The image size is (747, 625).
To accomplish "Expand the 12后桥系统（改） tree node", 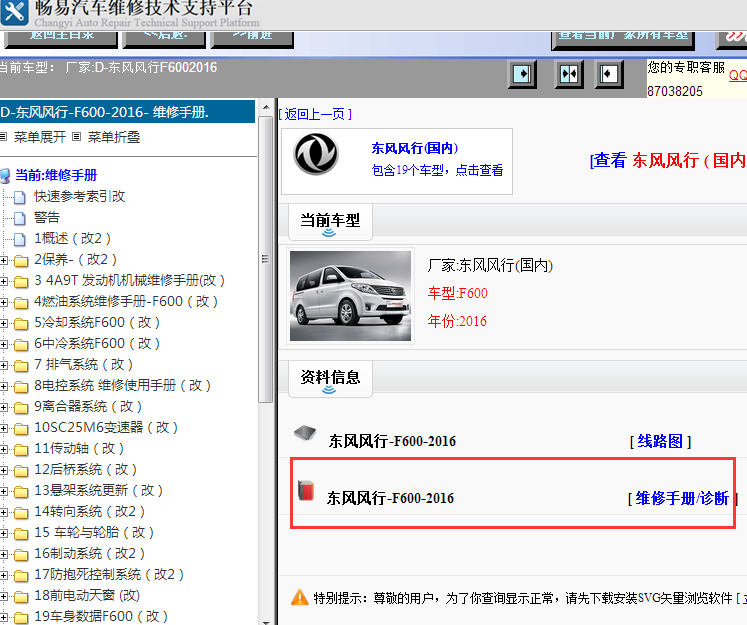I will [x=4, y=470].
